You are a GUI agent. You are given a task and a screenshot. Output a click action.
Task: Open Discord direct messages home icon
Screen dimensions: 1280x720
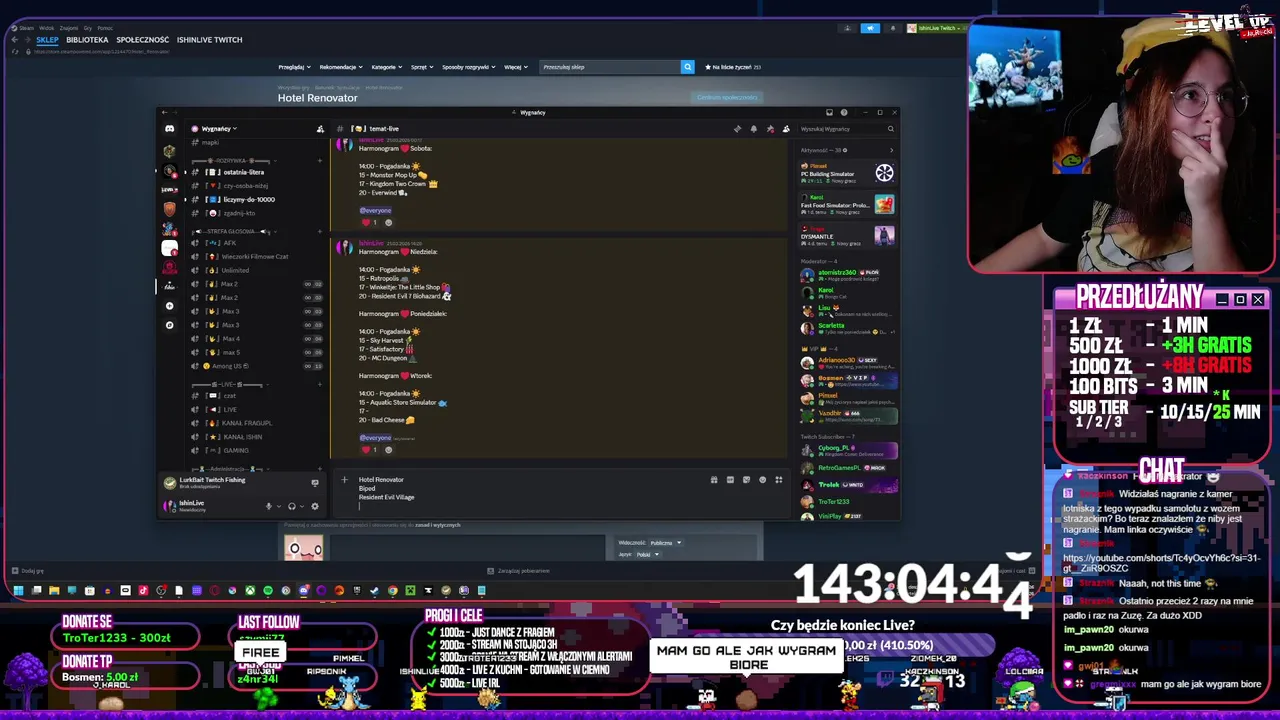pos(169,128)
